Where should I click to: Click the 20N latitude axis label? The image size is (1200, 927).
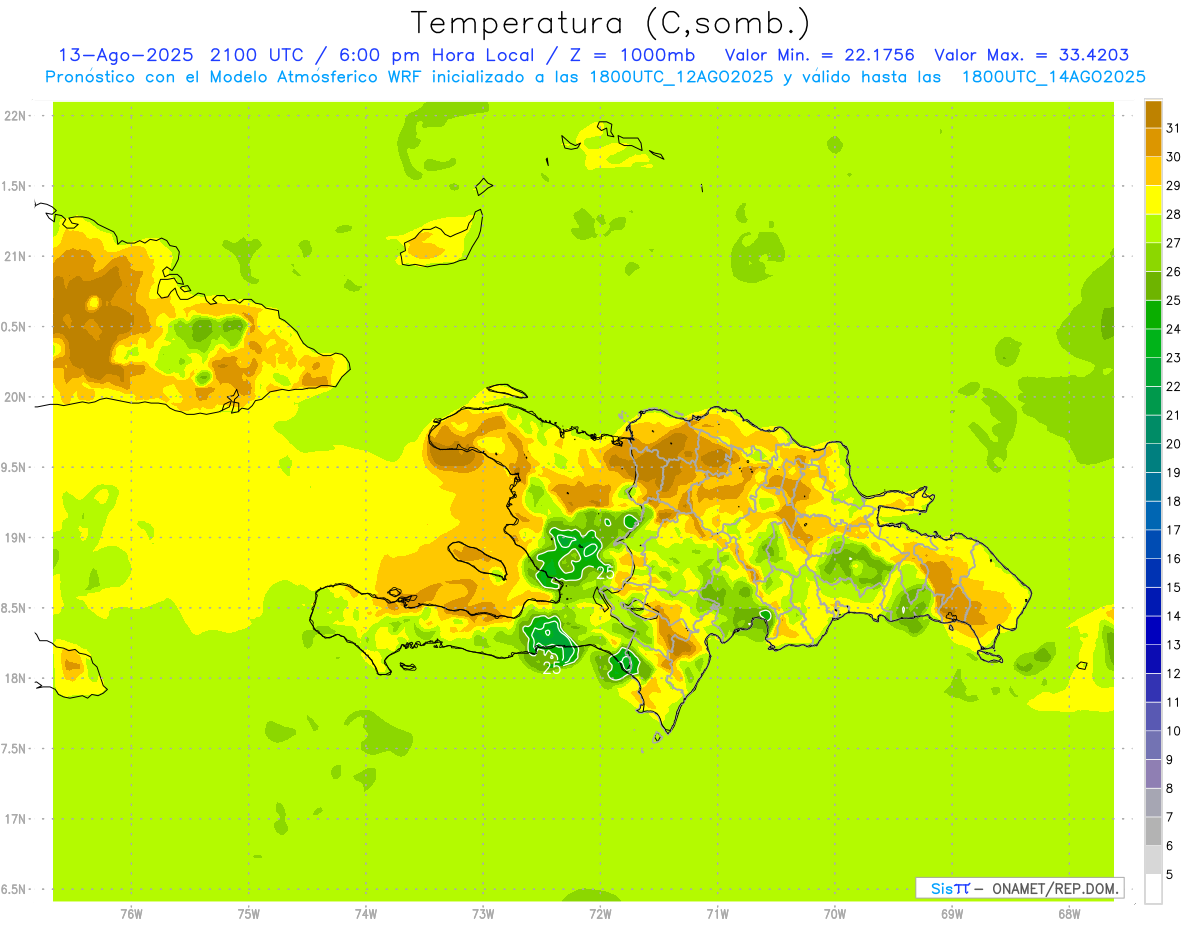(14, 397)
